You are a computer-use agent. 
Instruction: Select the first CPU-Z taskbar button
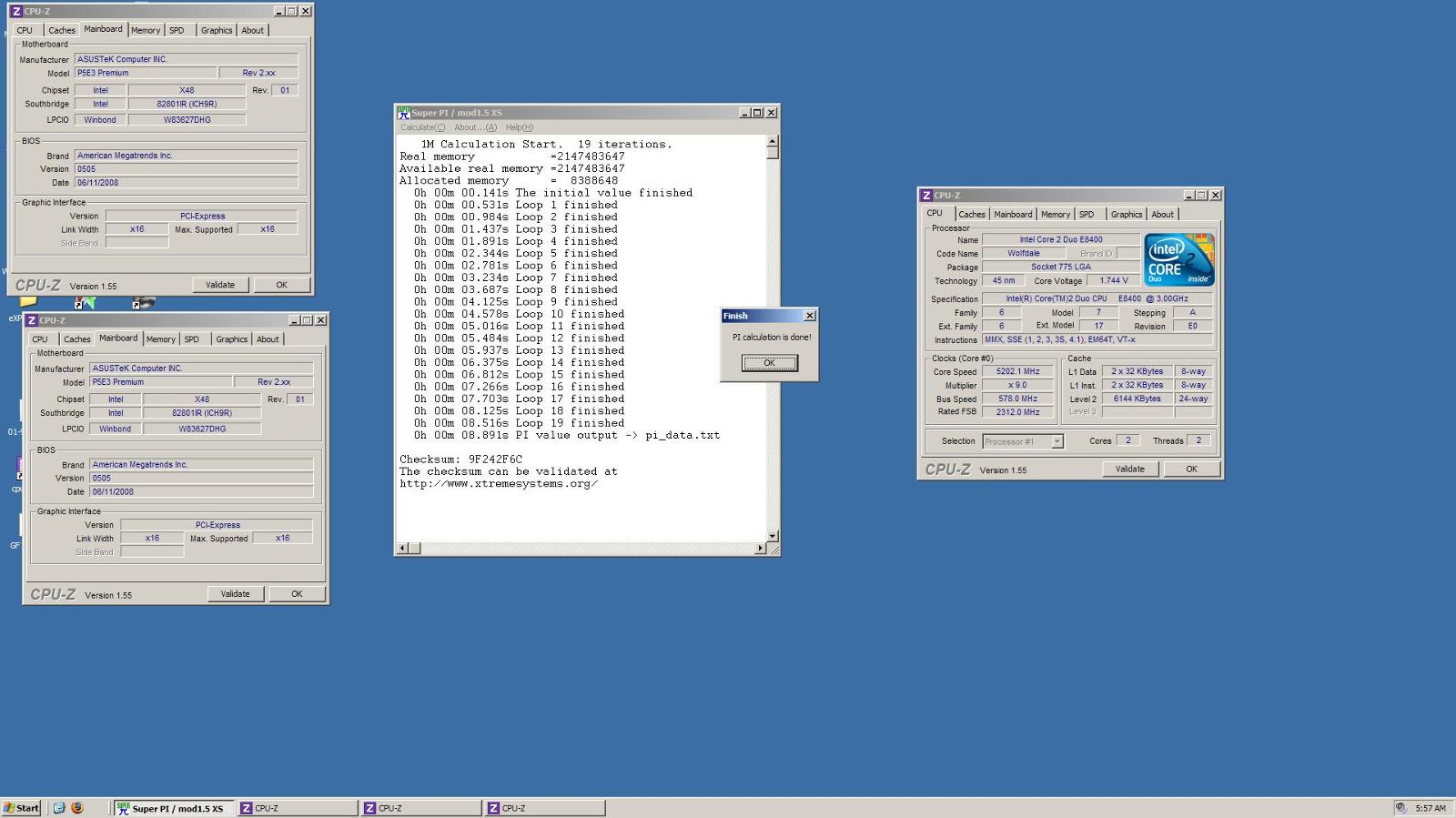[x=298, y=808]
